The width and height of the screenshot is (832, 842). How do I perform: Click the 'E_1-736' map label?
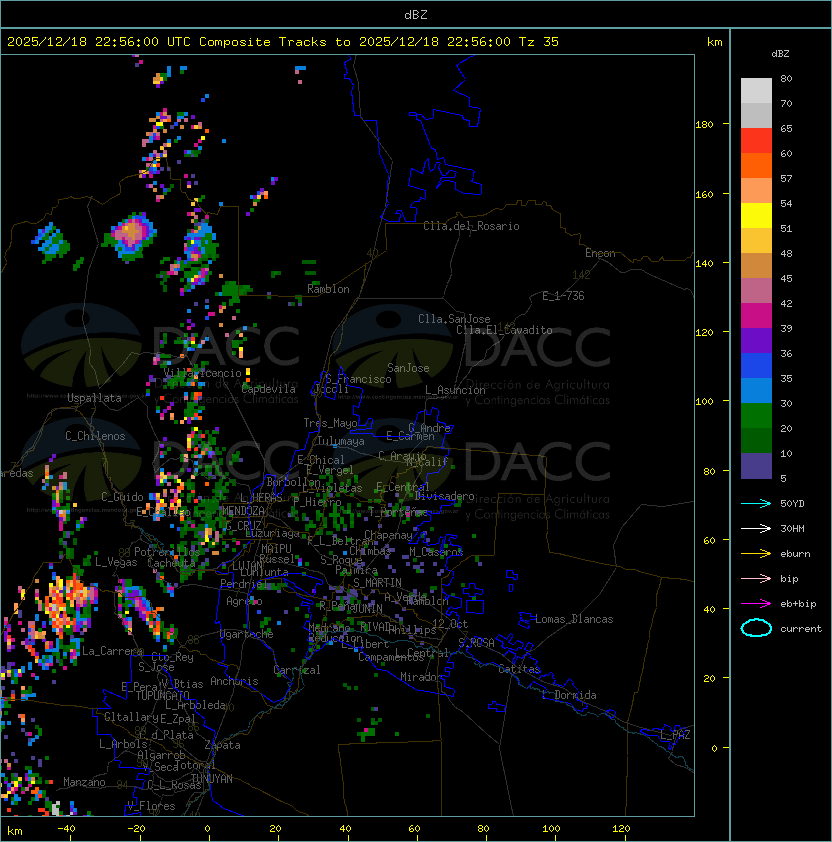click(x=563, y=296)
